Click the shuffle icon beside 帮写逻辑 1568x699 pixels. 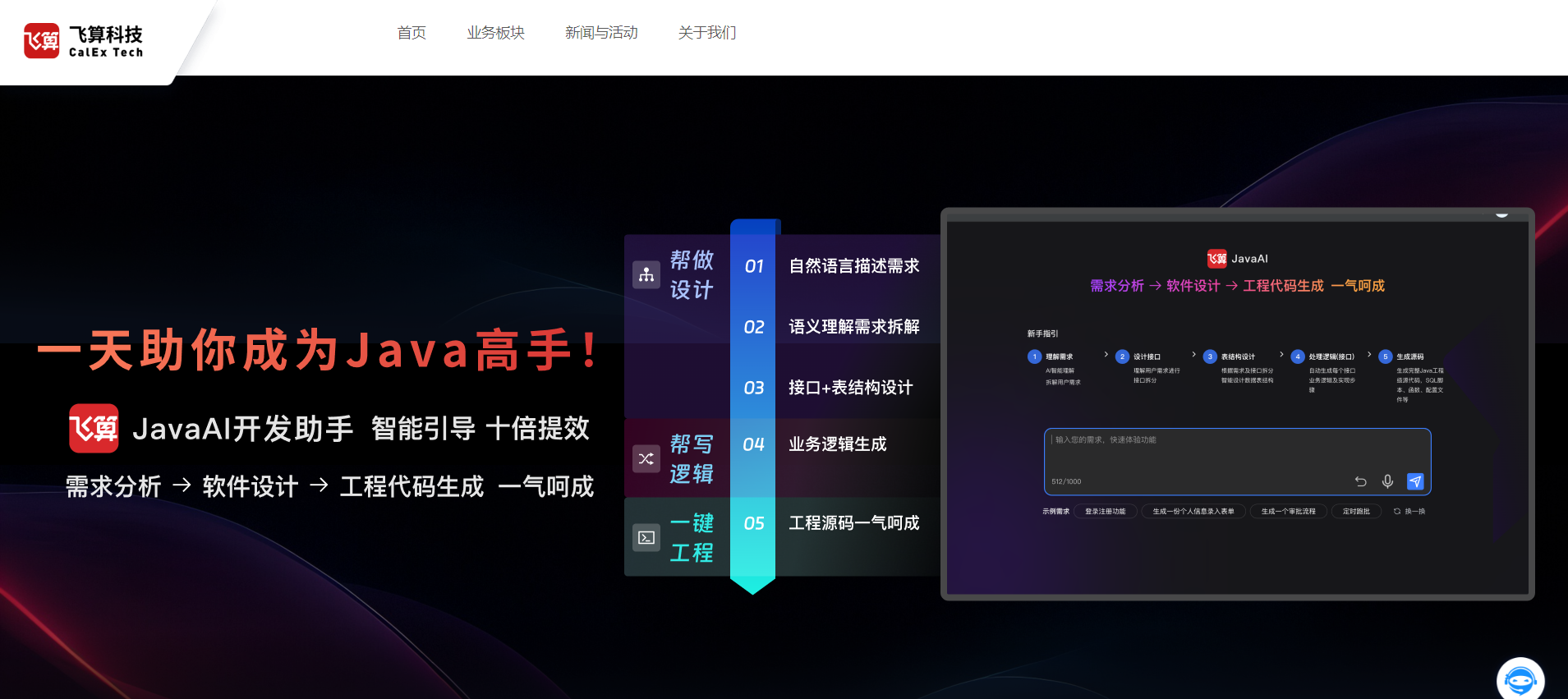(x=646, y=458)
